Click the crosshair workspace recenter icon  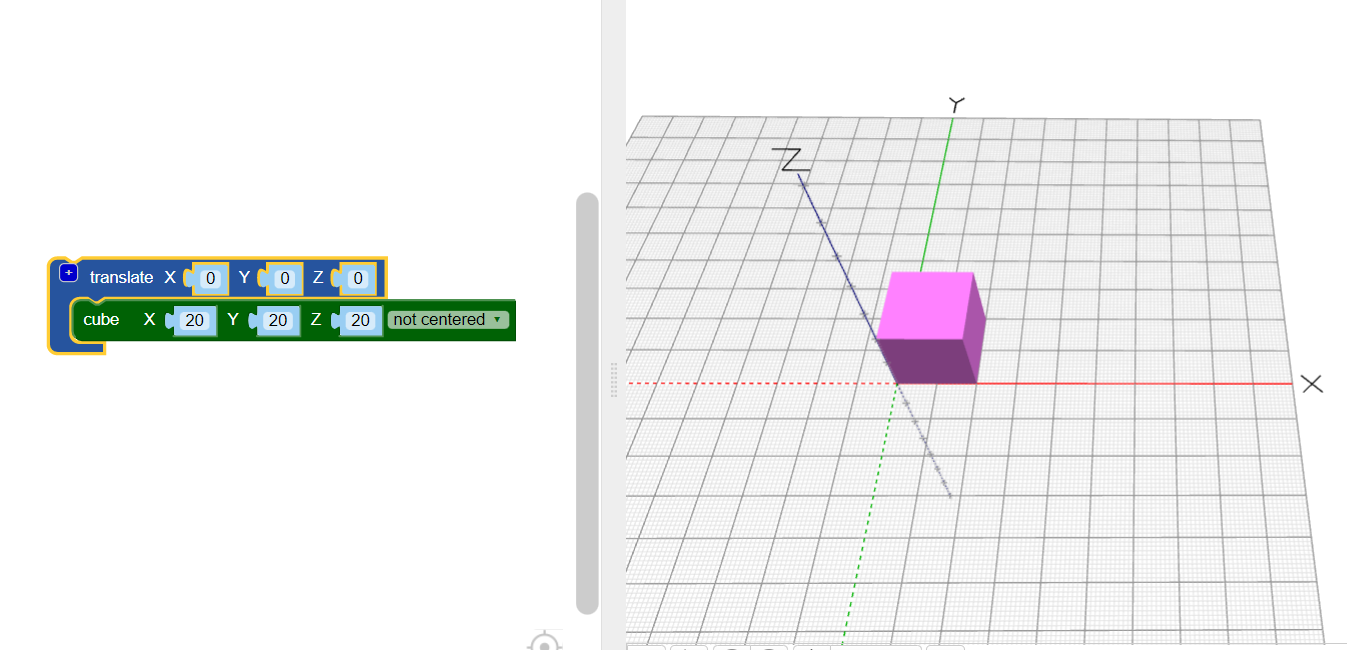(x=545, y=644)
